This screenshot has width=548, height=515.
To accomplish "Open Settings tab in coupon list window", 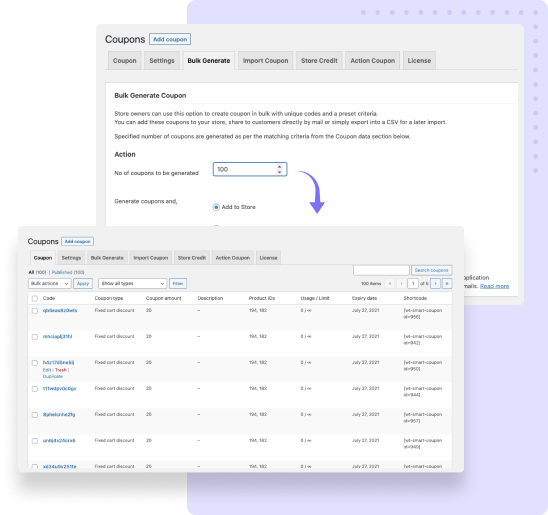I will (x=71, y=258).
